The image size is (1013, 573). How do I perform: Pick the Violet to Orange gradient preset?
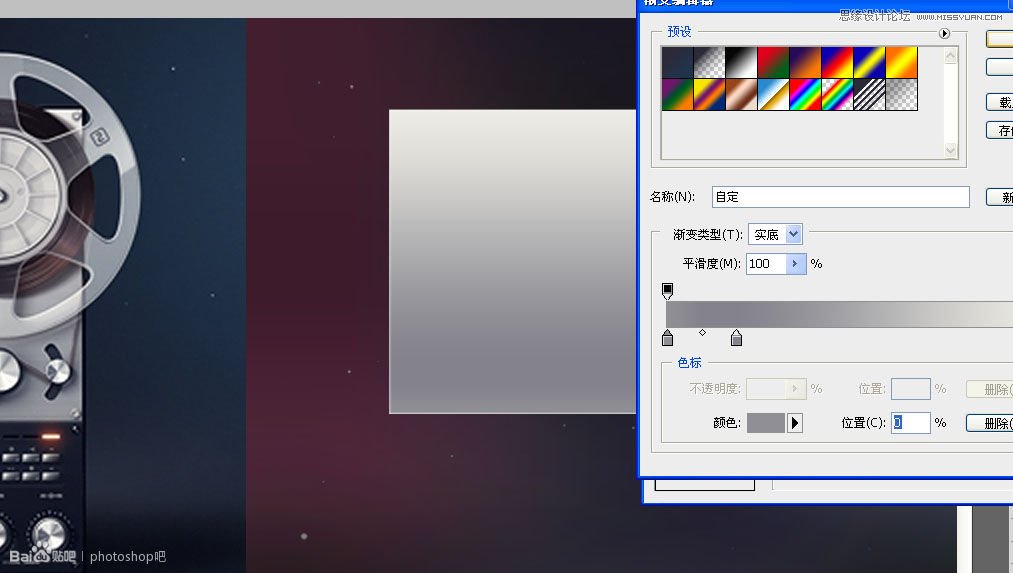(805, 63)
